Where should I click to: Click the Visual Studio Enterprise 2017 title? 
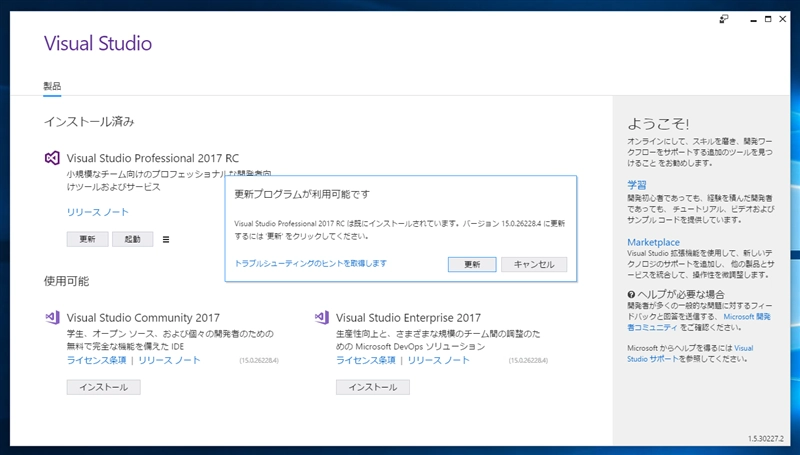pyautogui.click(x=409, y=318)
